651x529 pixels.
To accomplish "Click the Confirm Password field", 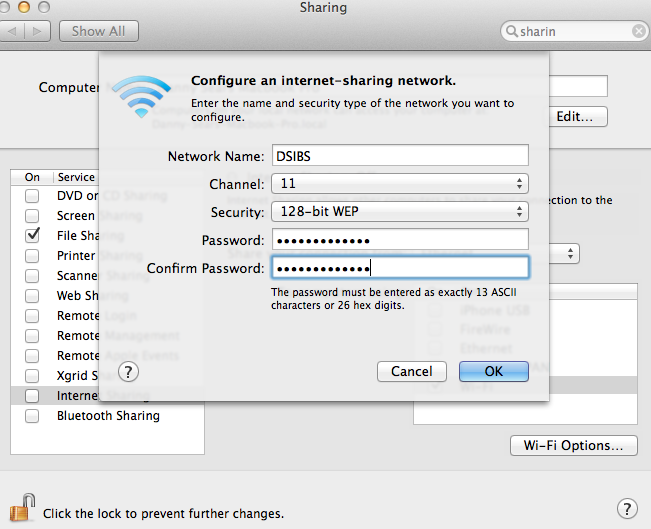I will tap(400, 267).
